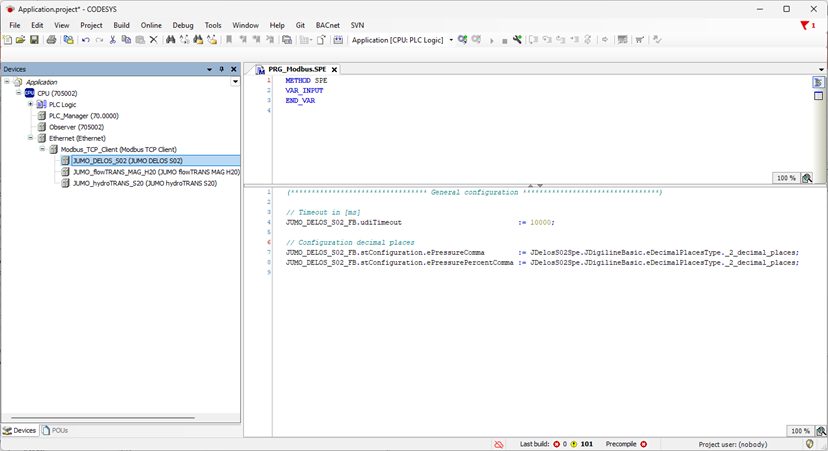Pin the Devices panel with auto-hide pushpin

[x=221, y=69]
